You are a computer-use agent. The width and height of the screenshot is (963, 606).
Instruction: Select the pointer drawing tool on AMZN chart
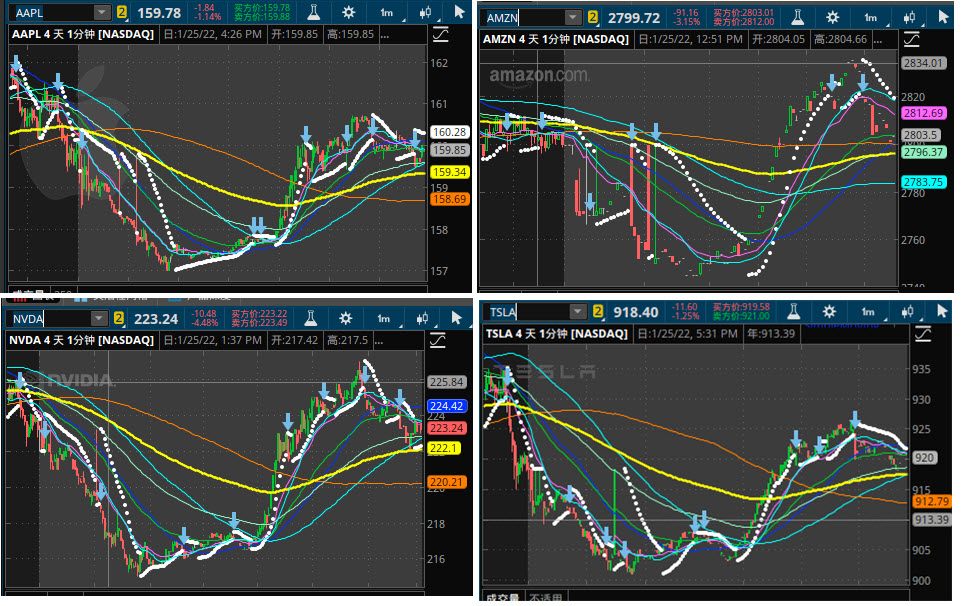943,17
